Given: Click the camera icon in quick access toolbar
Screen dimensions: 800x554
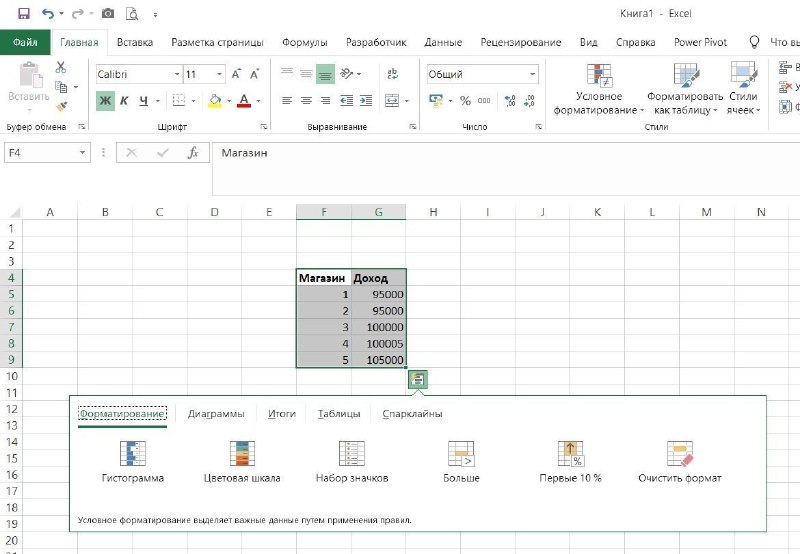Looking at the screenshot, I should click(x=108, y=14).
